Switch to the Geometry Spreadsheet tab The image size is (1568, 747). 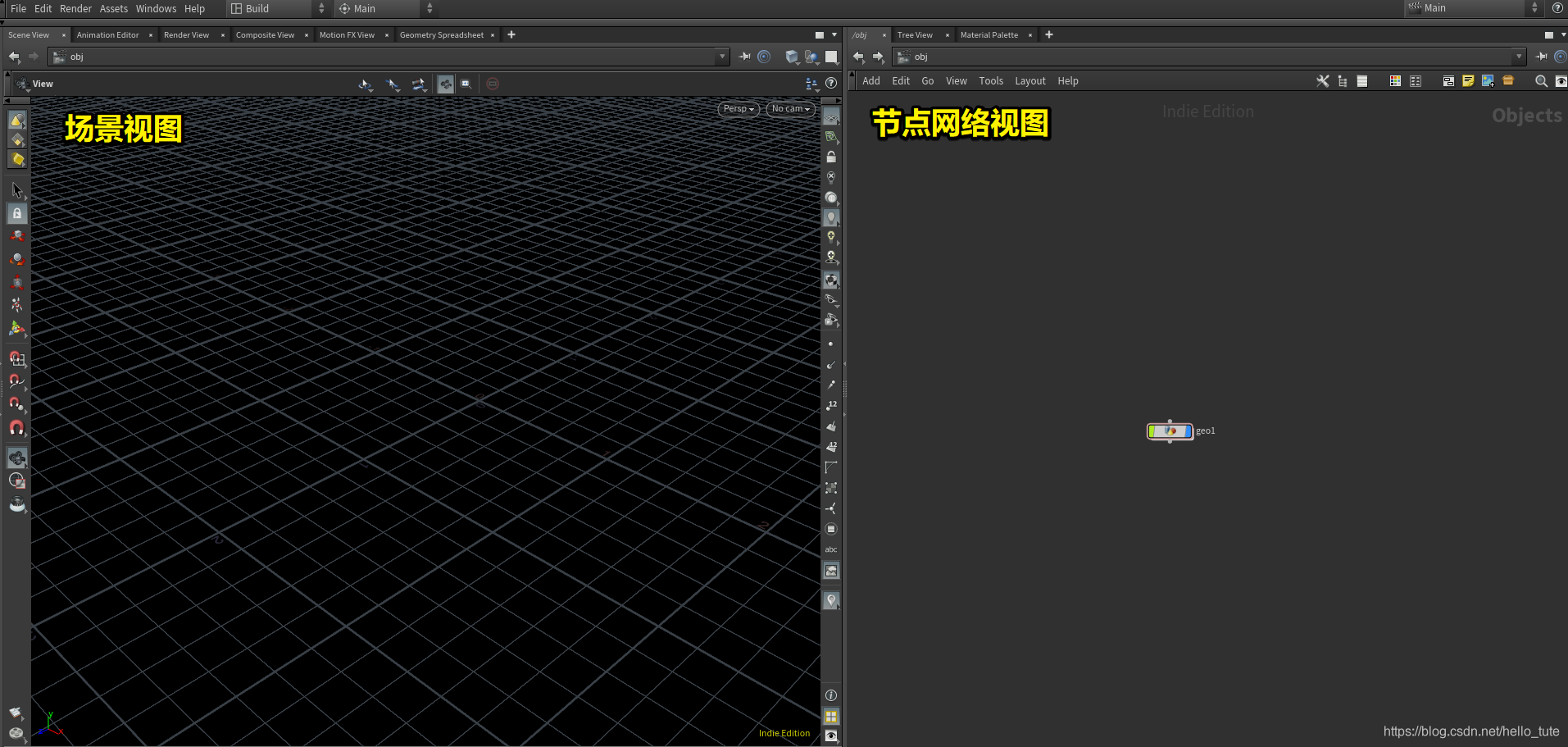coord(442,35)
